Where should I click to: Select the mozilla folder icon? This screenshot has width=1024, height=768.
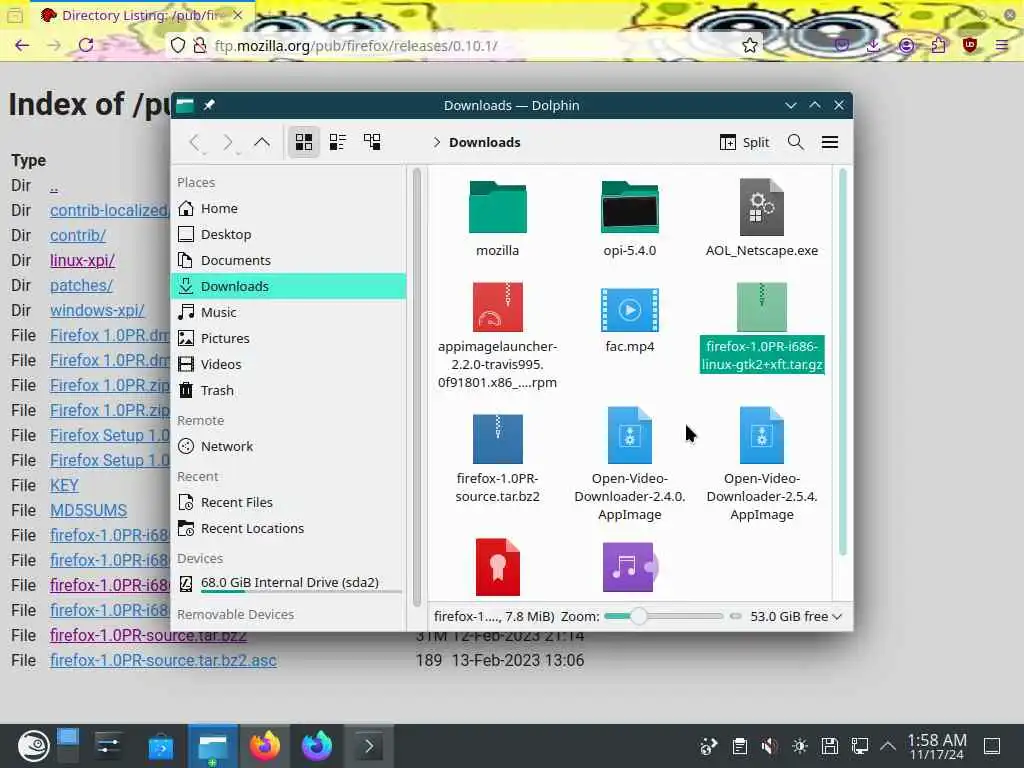pos(498,208)
